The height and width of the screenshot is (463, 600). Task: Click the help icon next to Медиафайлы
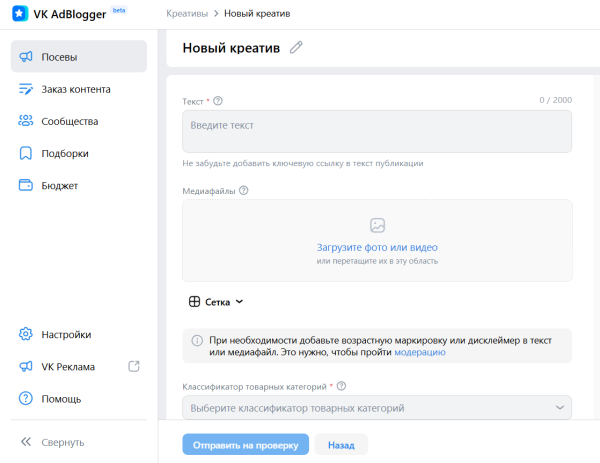click(x=244, y=191)
